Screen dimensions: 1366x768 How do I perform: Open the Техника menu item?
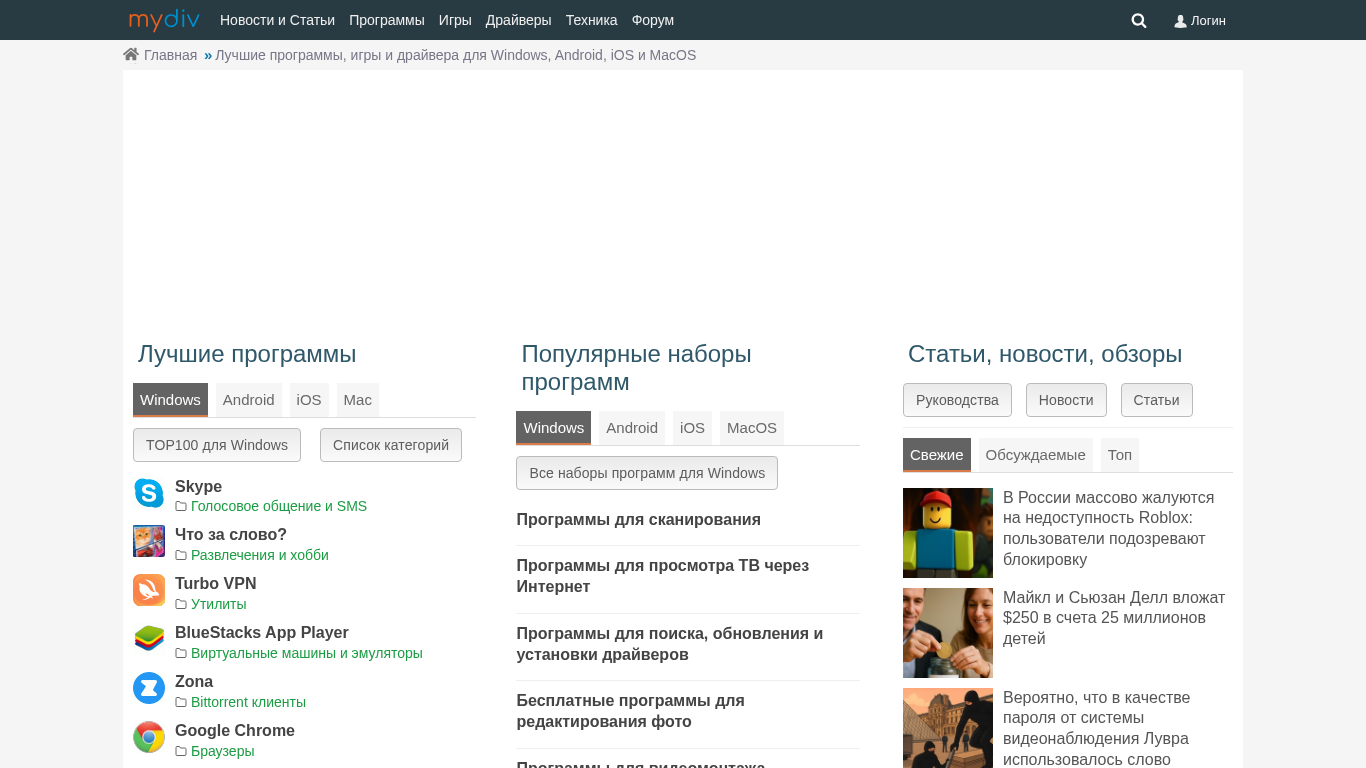tap(592, 20)
